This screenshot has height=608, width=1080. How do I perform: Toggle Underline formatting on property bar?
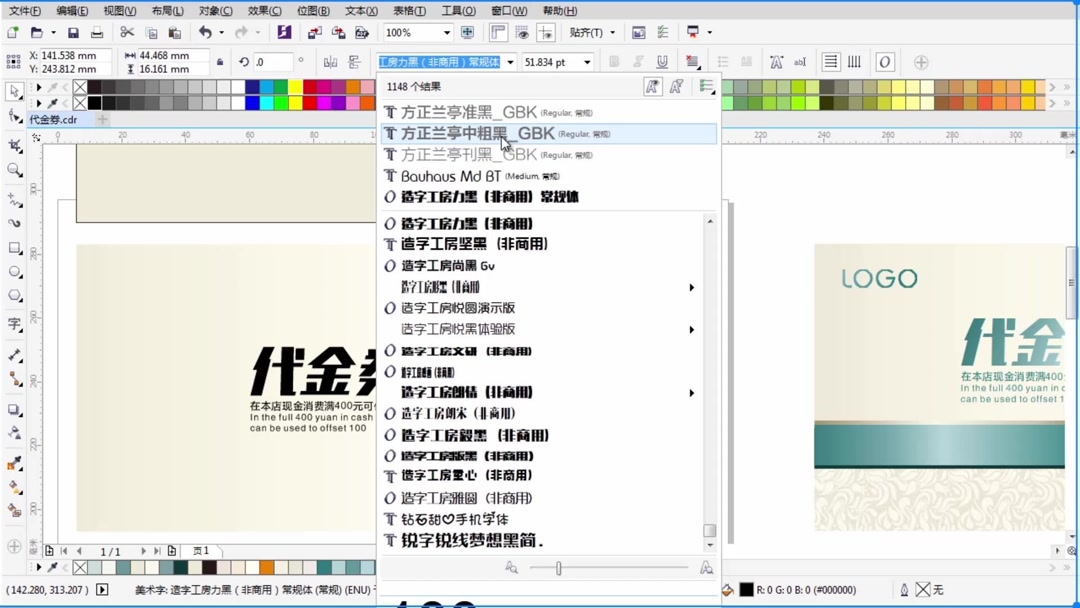[662, 61]
